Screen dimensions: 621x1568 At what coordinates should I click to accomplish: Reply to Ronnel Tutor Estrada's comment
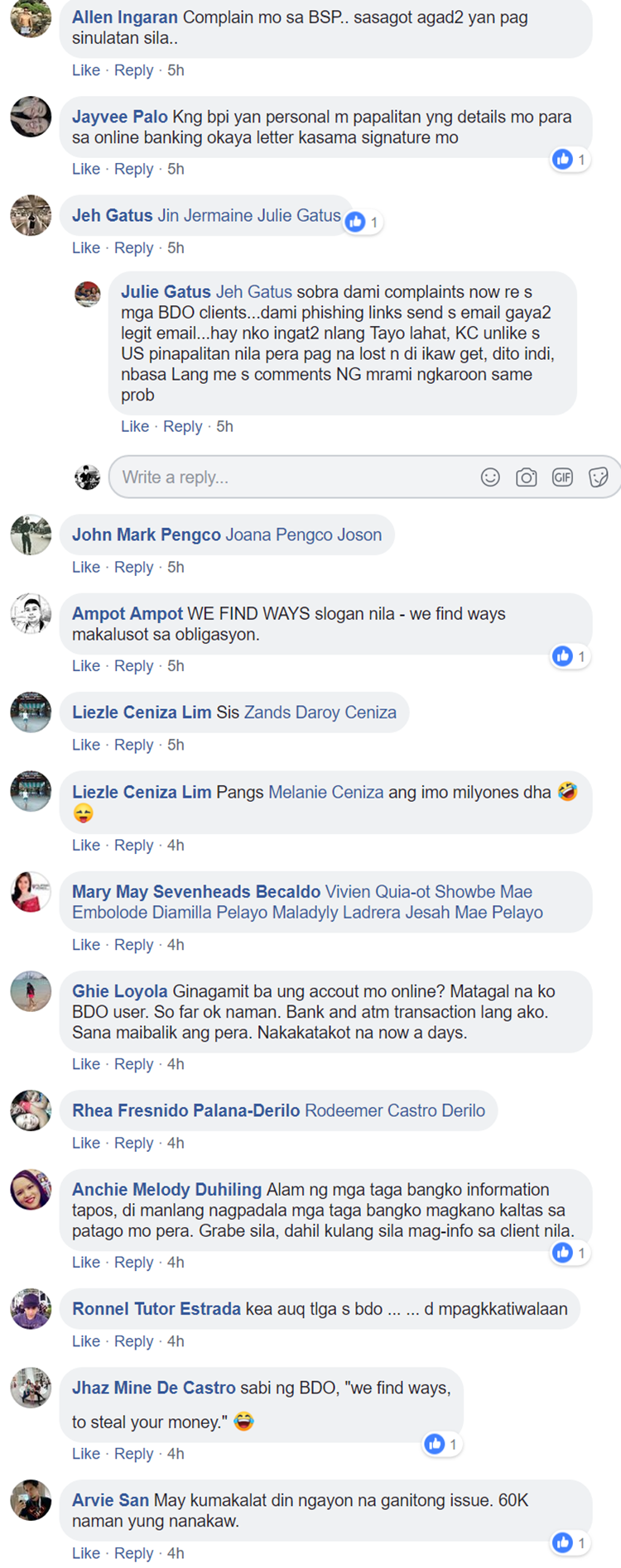point(134,1341)
